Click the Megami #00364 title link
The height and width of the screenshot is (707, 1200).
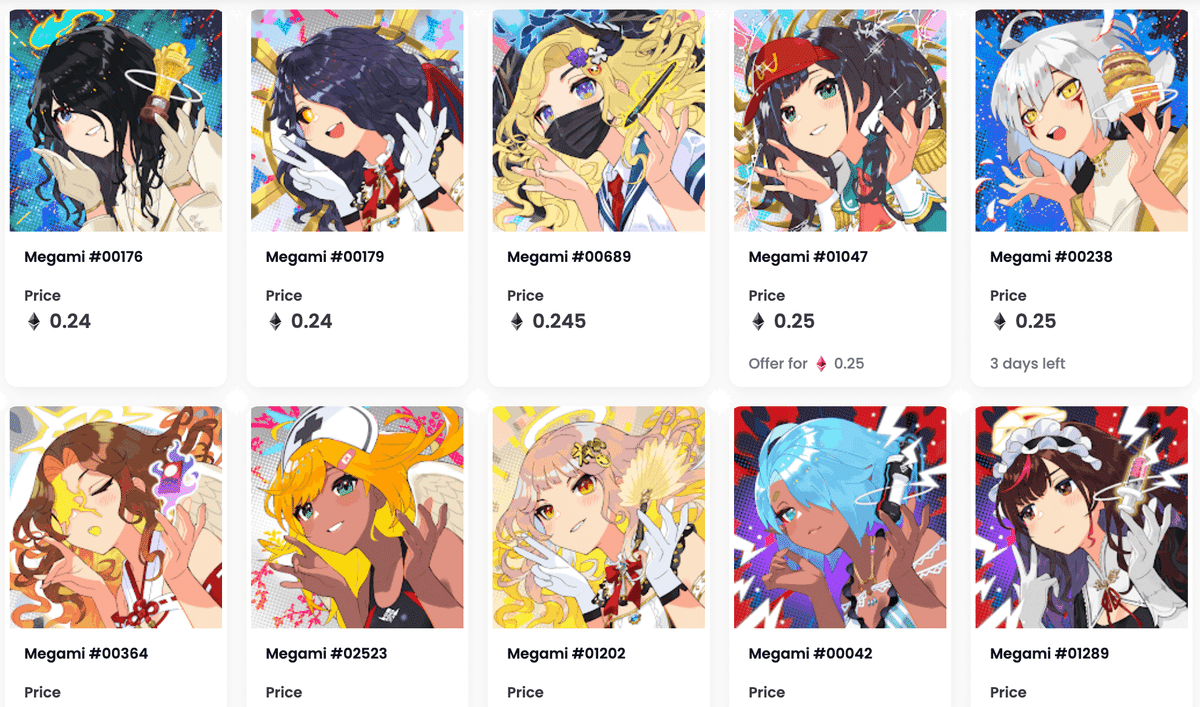(84, 654)
